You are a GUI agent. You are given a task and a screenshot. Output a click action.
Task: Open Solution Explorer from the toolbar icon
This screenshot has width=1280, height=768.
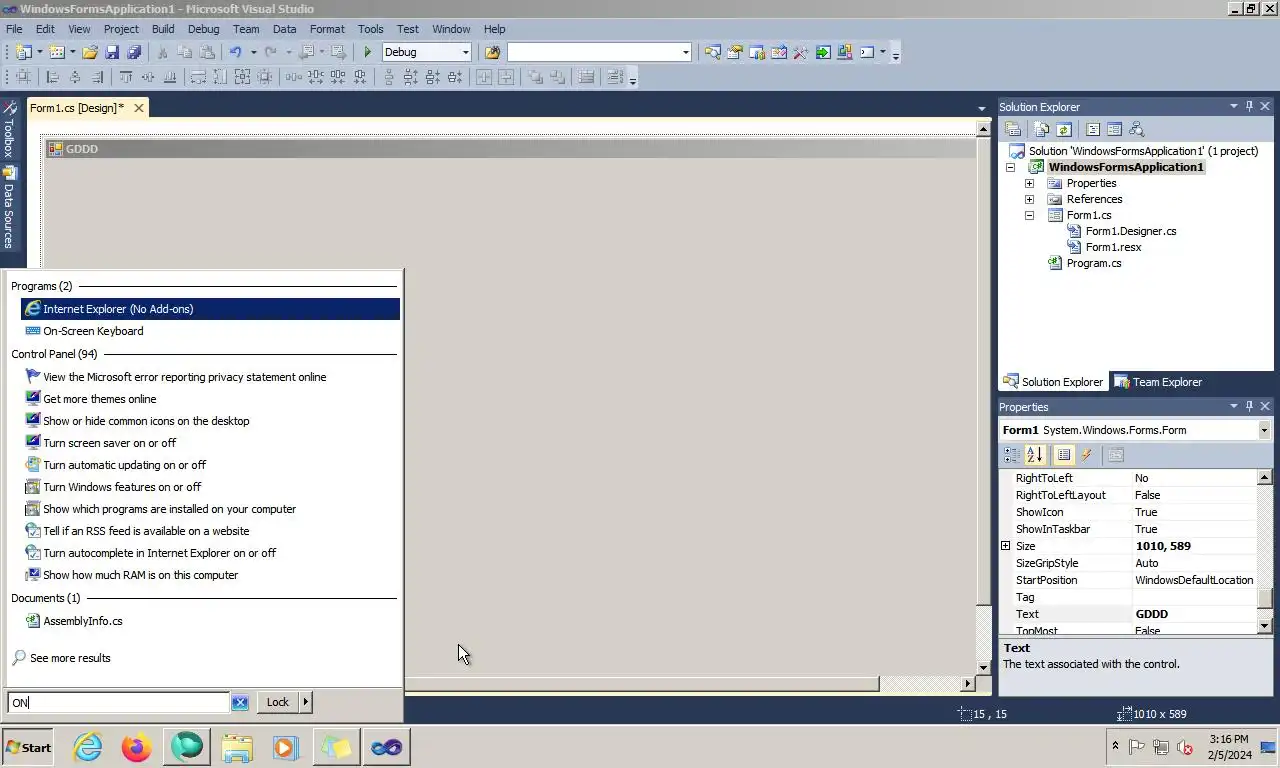(x=713, y=52)
